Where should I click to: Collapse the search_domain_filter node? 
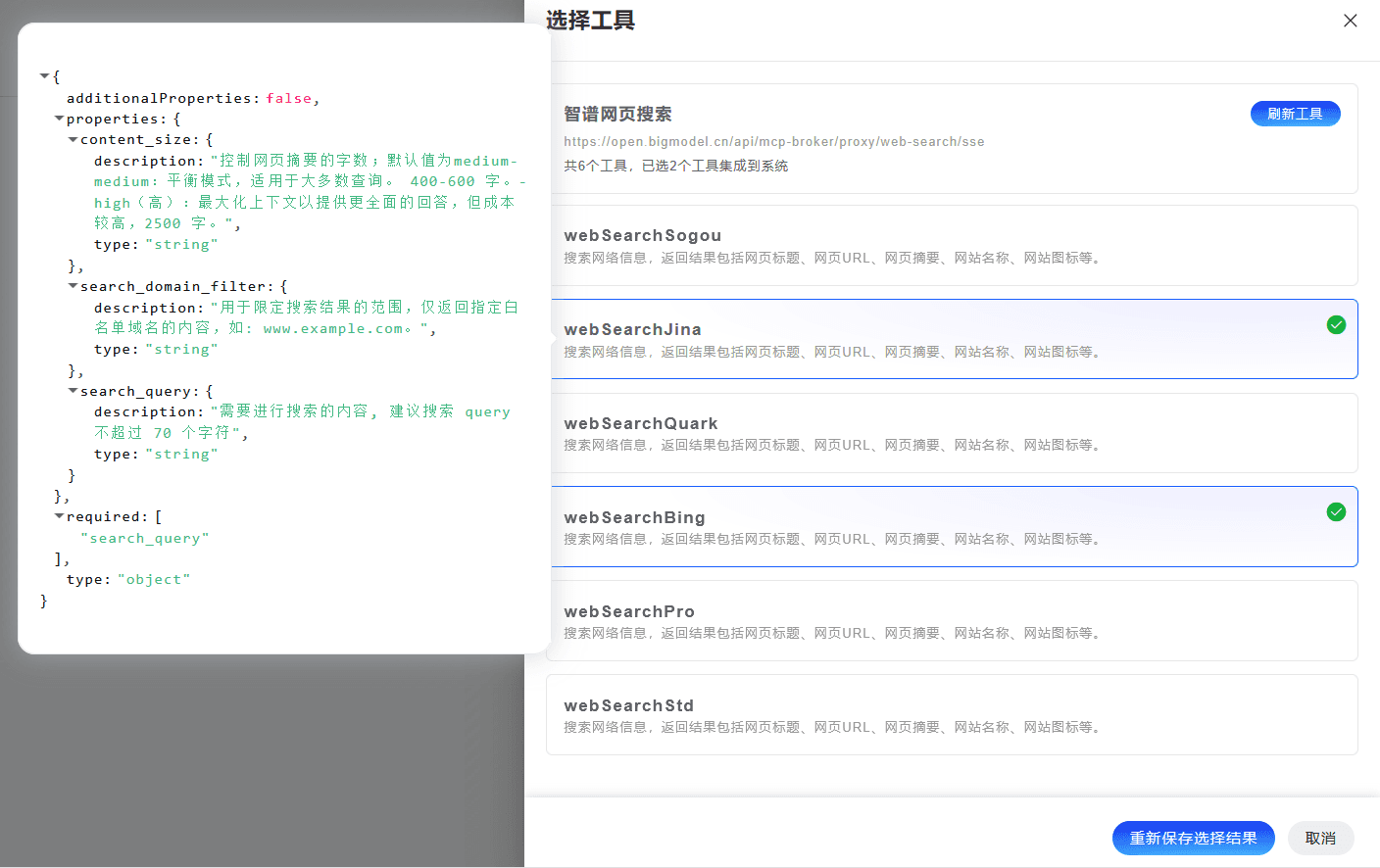(73, 286)
